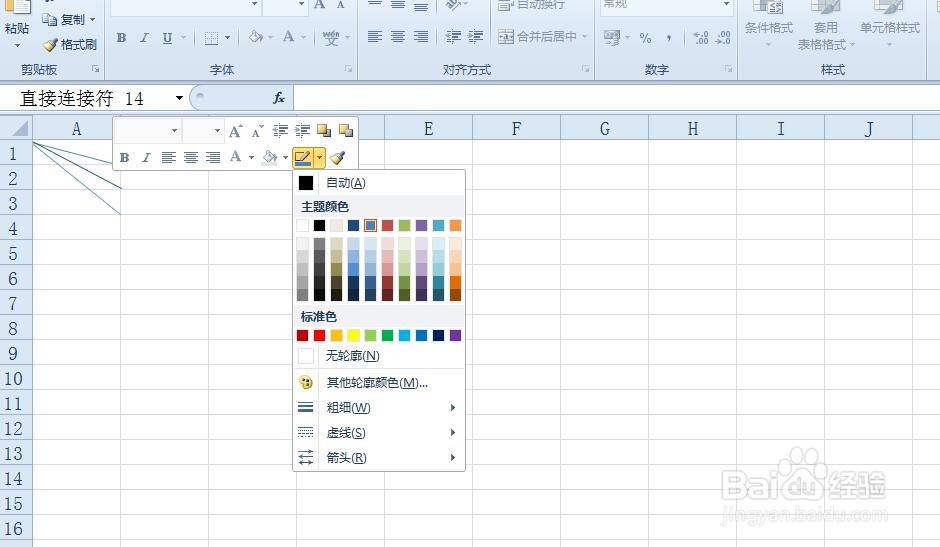Click the Underline button in the ribbon
940x547 pixels.
click(167, 38)
